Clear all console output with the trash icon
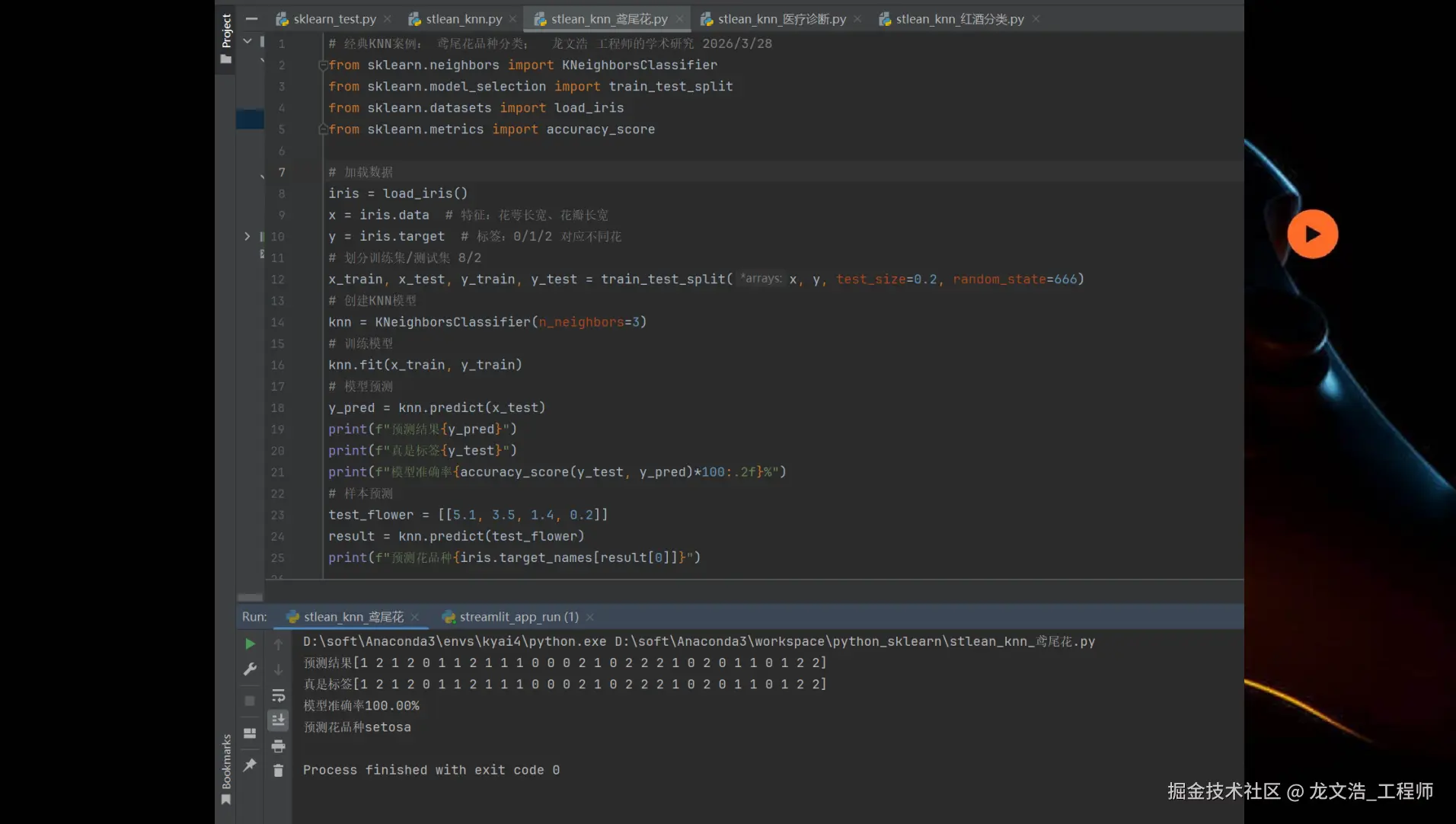Image resolution: width=1456 pixels, height=824 pixels. (x=279, y=771)
